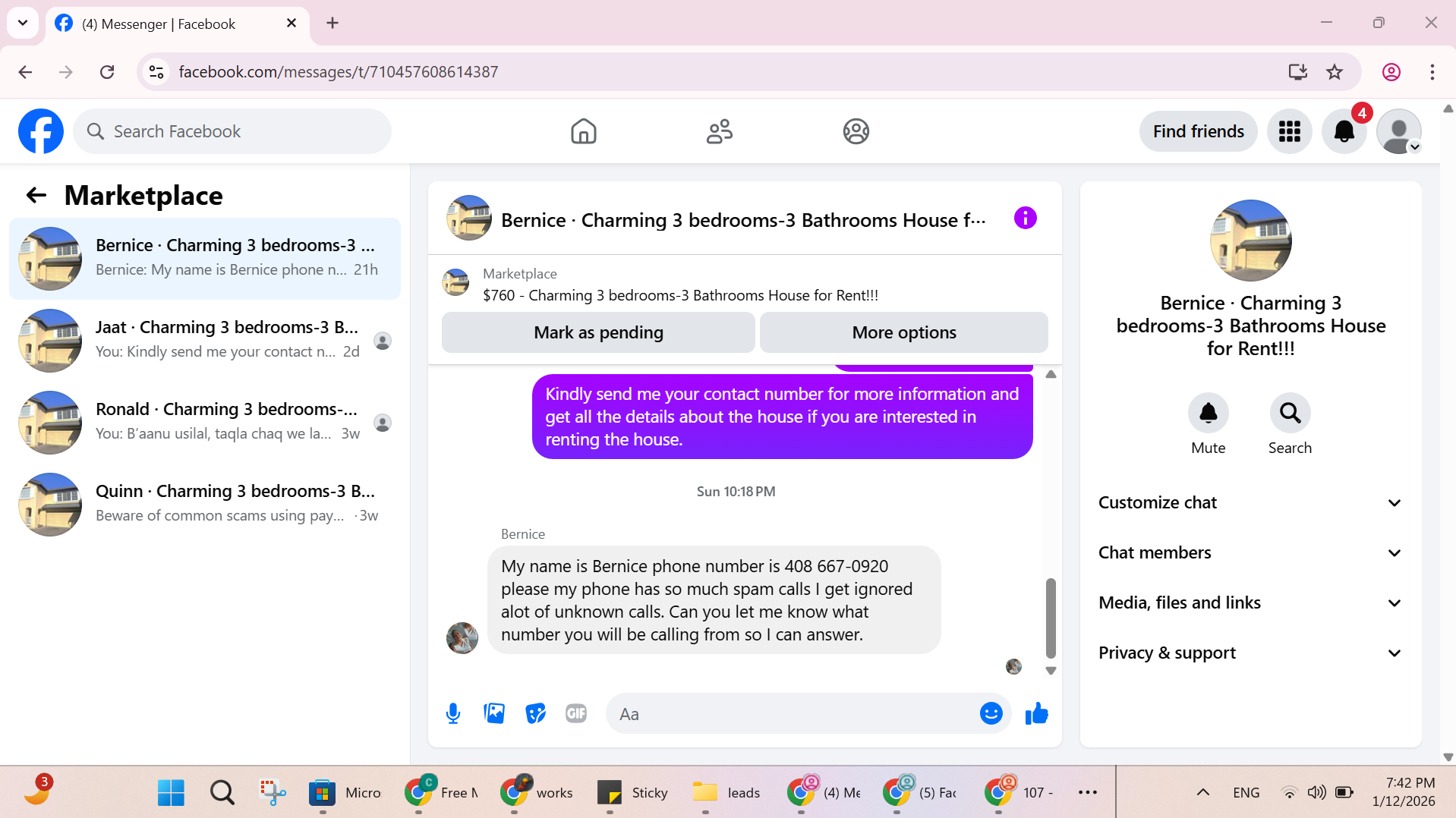Click Find friends button
This screenshot has height=818, width=1456.
click(1198, 131)
